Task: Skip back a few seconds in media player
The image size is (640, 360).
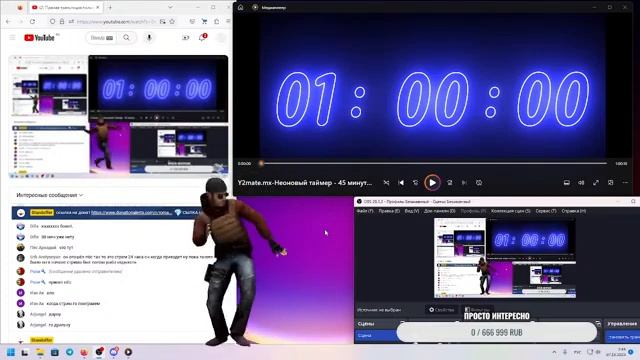Action: [416, 183]
